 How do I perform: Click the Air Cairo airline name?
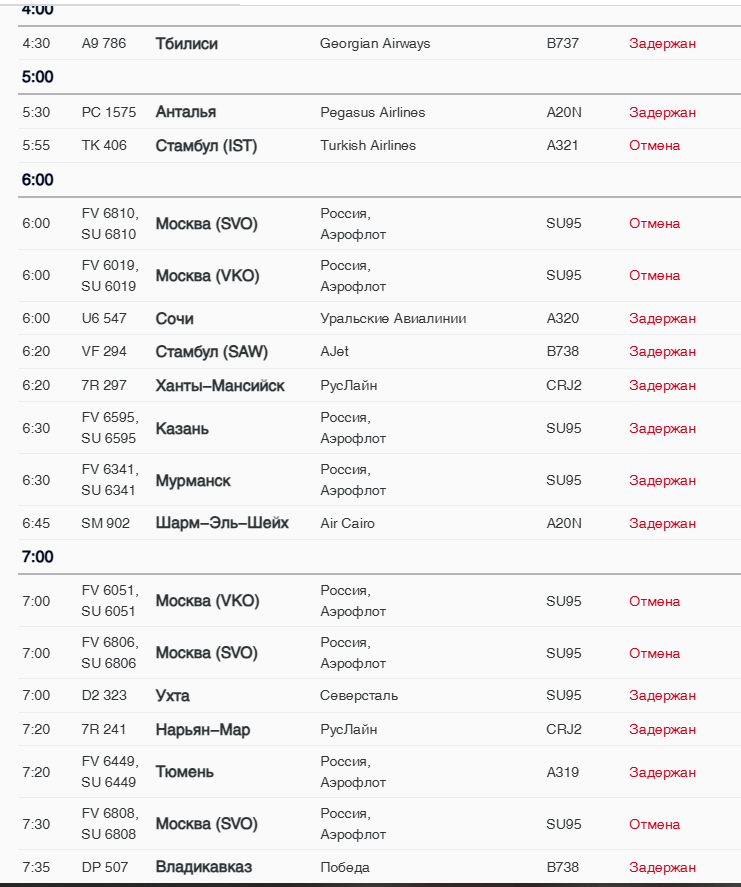(x=347, y=523)
